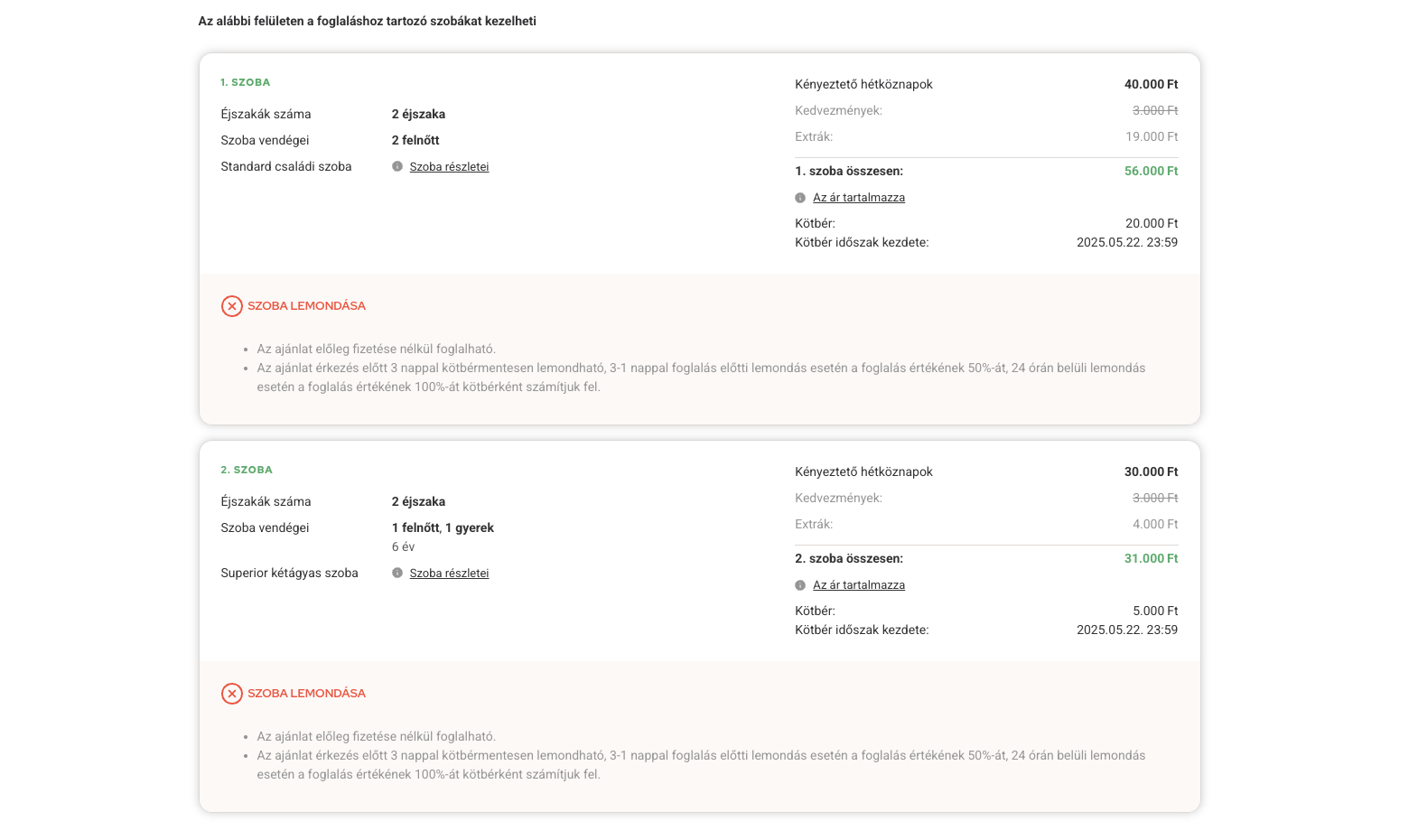Open Szoba részletei link for Superior kétágyas szoba
The height and width of the screenshot is (840, 1418).
[449, 574]
